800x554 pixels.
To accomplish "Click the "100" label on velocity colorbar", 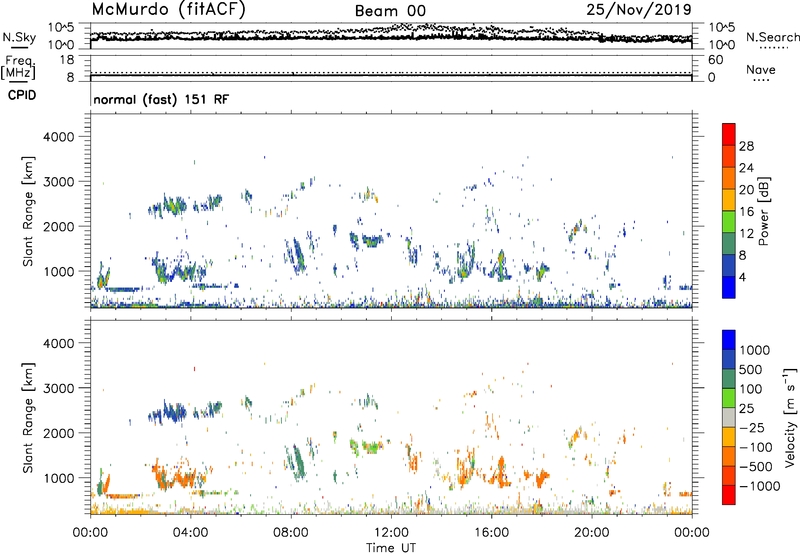I will (753, 389).
